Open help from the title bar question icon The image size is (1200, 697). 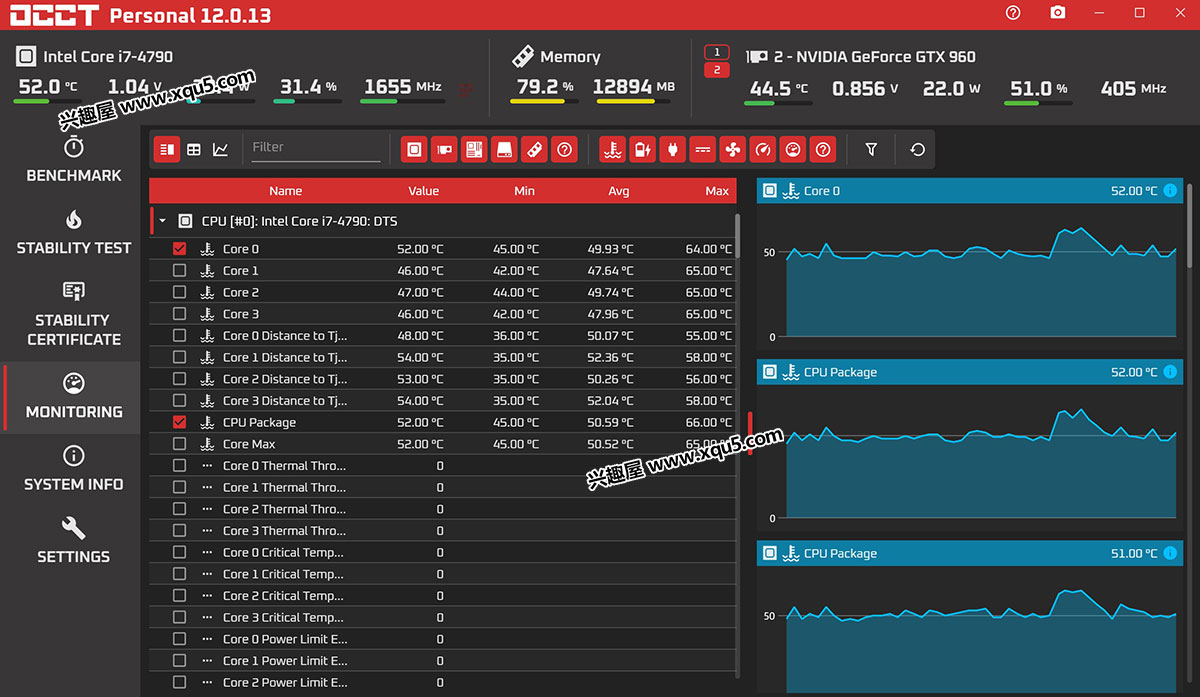point(1013,13)
